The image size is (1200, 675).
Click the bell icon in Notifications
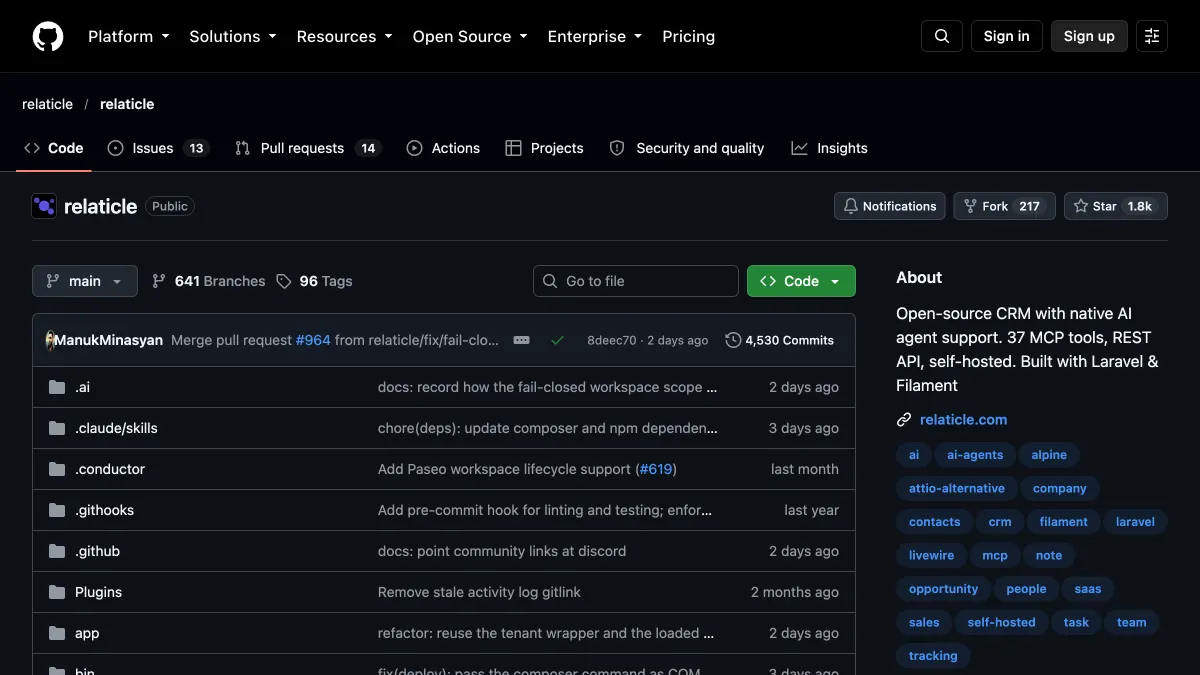point(851,206)
